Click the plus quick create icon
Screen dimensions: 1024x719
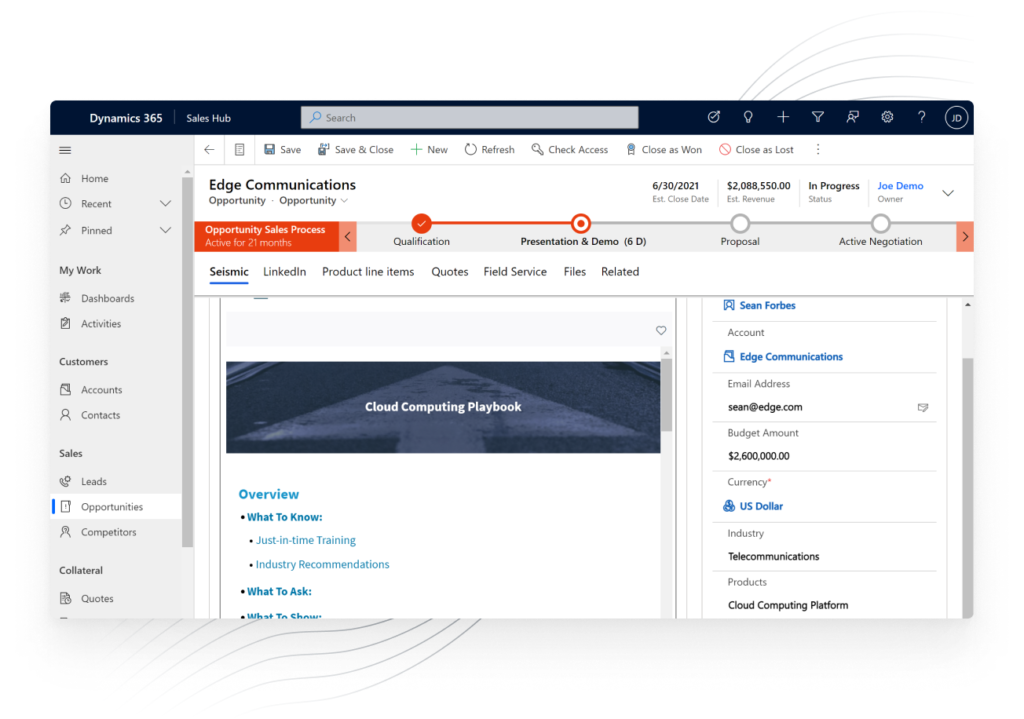[783, 117]
